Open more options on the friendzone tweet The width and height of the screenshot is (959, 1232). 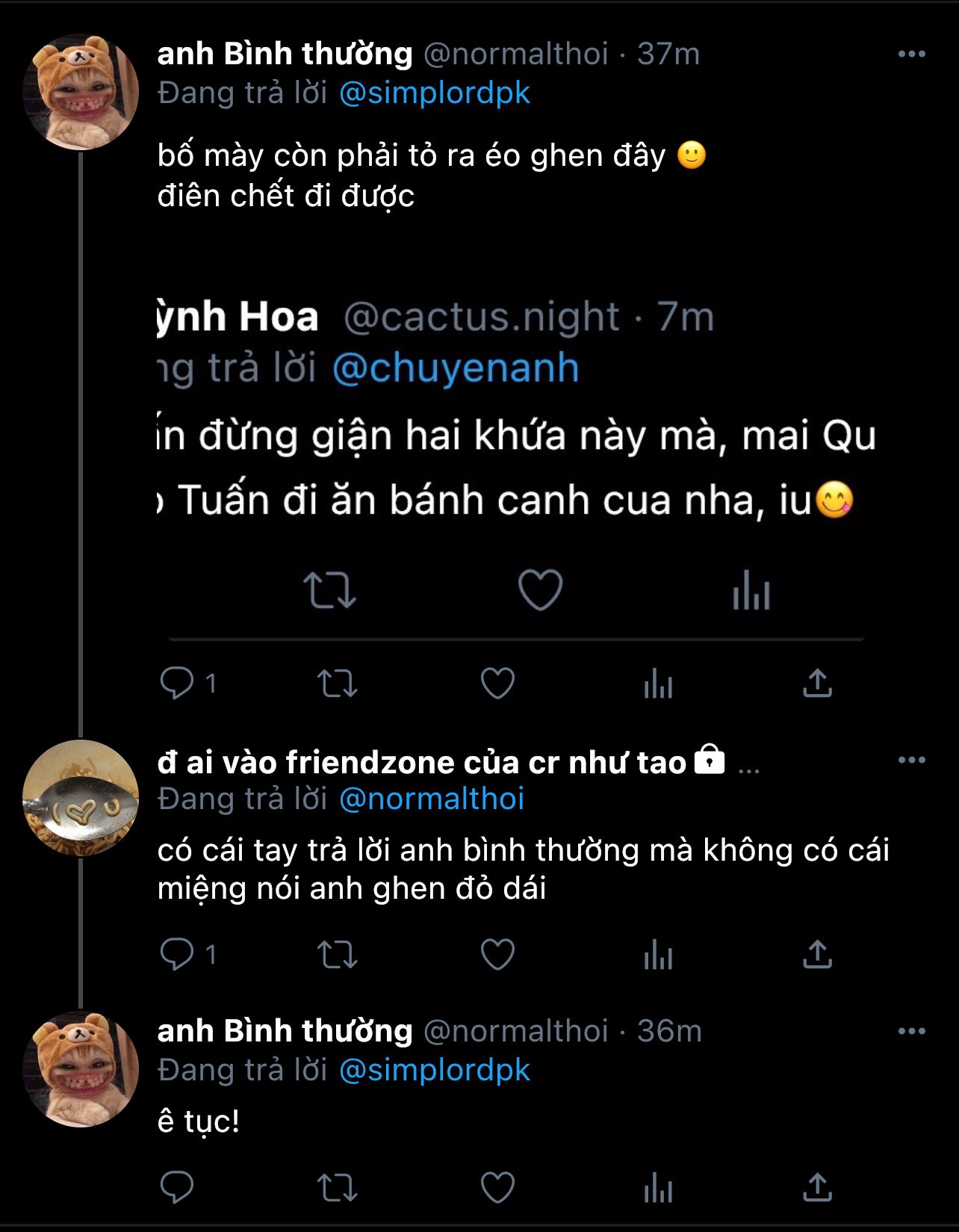pyautogui.click(x=911, y=760)
